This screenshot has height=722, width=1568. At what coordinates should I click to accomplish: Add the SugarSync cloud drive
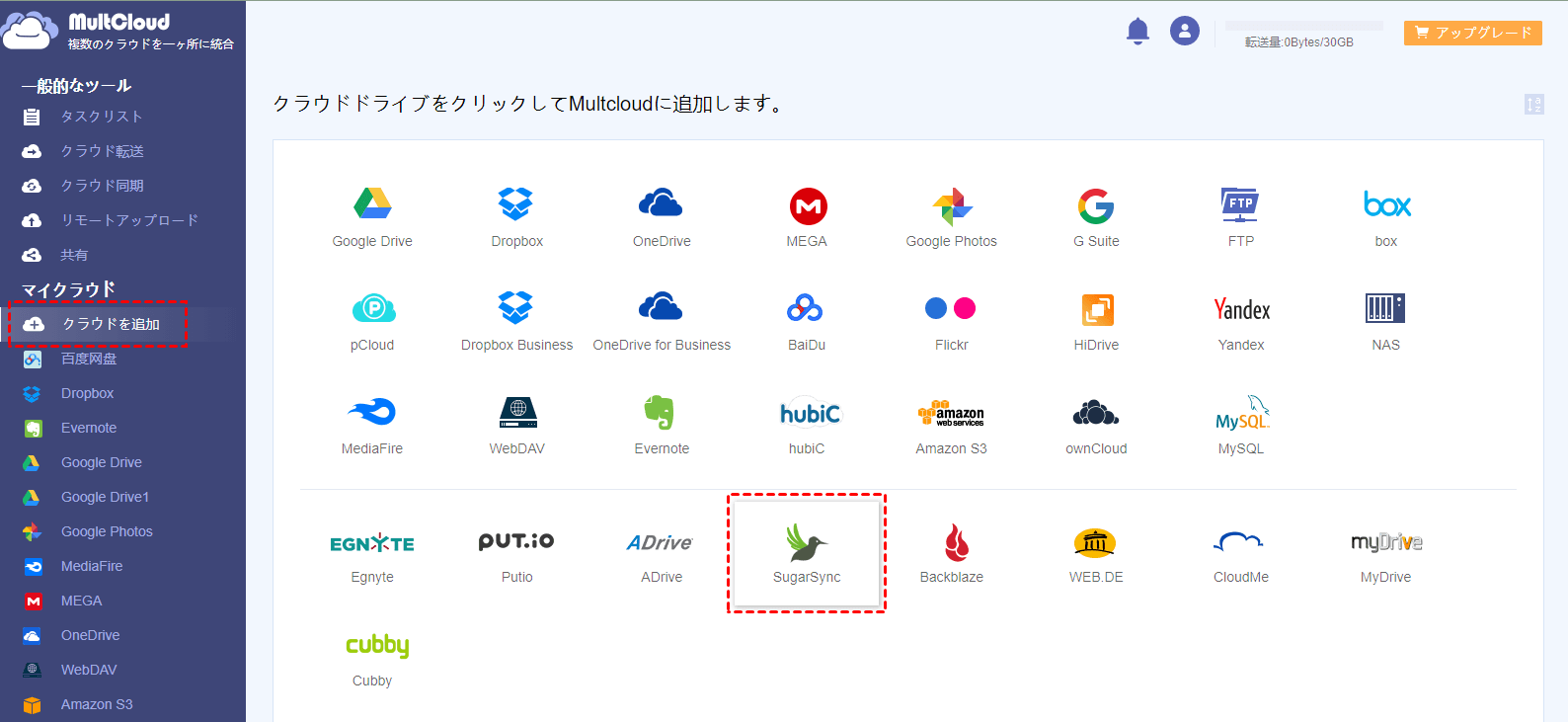tap(807, 553)
